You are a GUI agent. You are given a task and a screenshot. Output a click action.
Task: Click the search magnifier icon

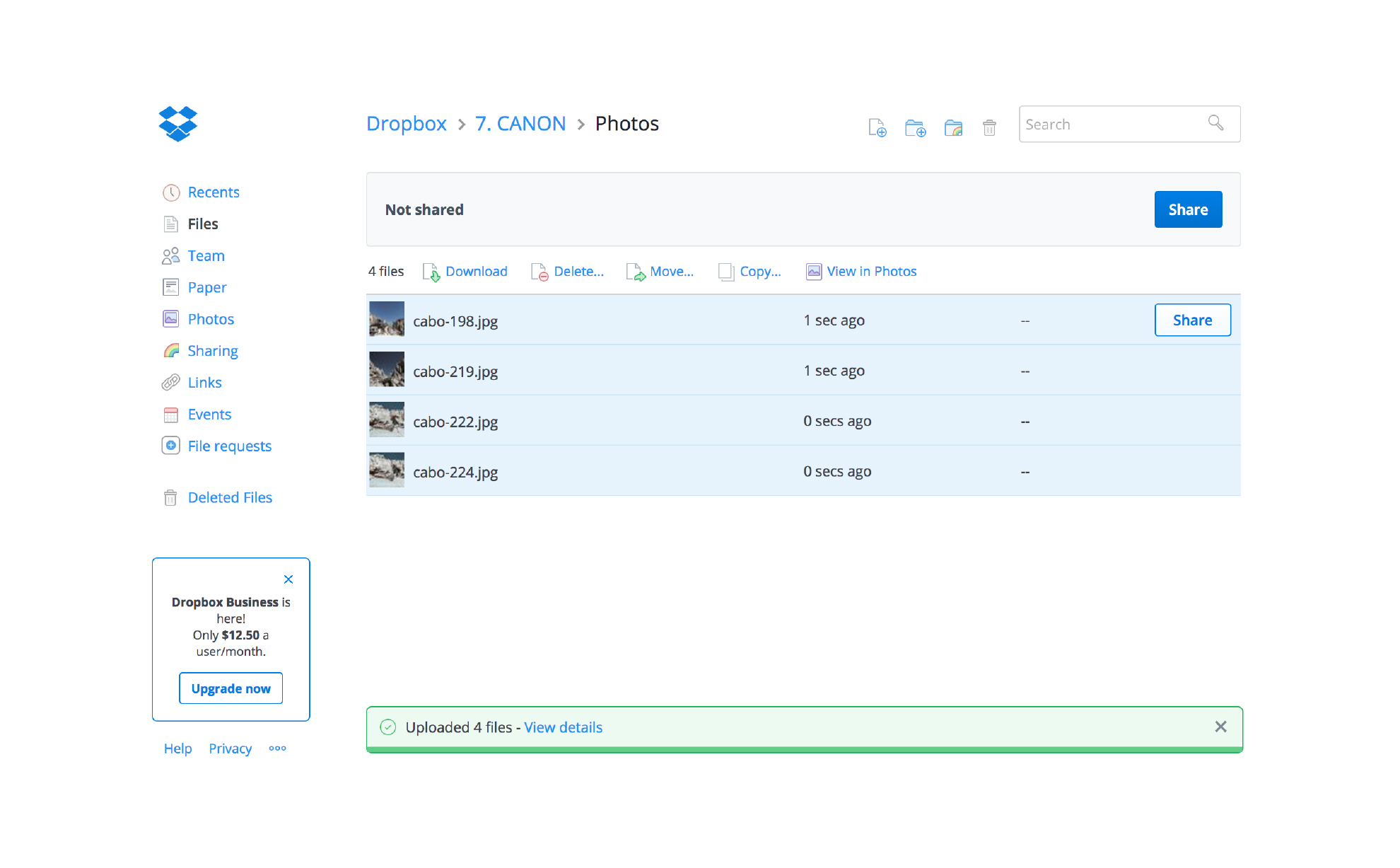[1215, 123]
